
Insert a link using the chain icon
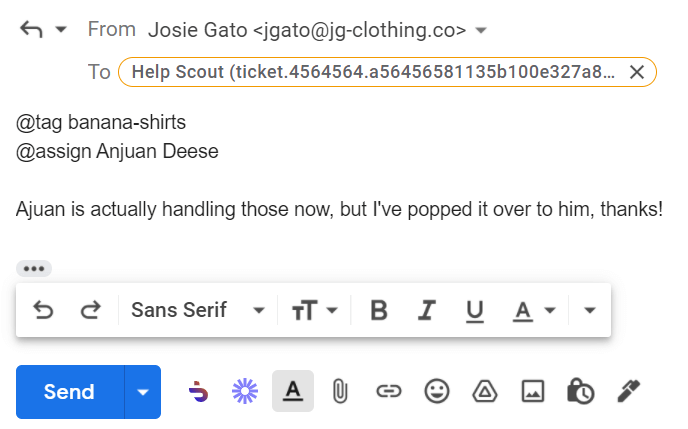coord(388,392)
